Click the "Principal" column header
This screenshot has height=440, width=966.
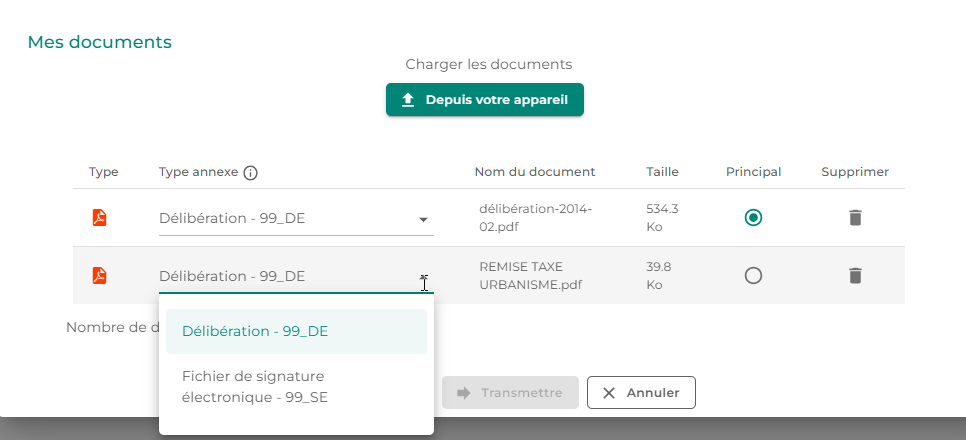point(753,172)
